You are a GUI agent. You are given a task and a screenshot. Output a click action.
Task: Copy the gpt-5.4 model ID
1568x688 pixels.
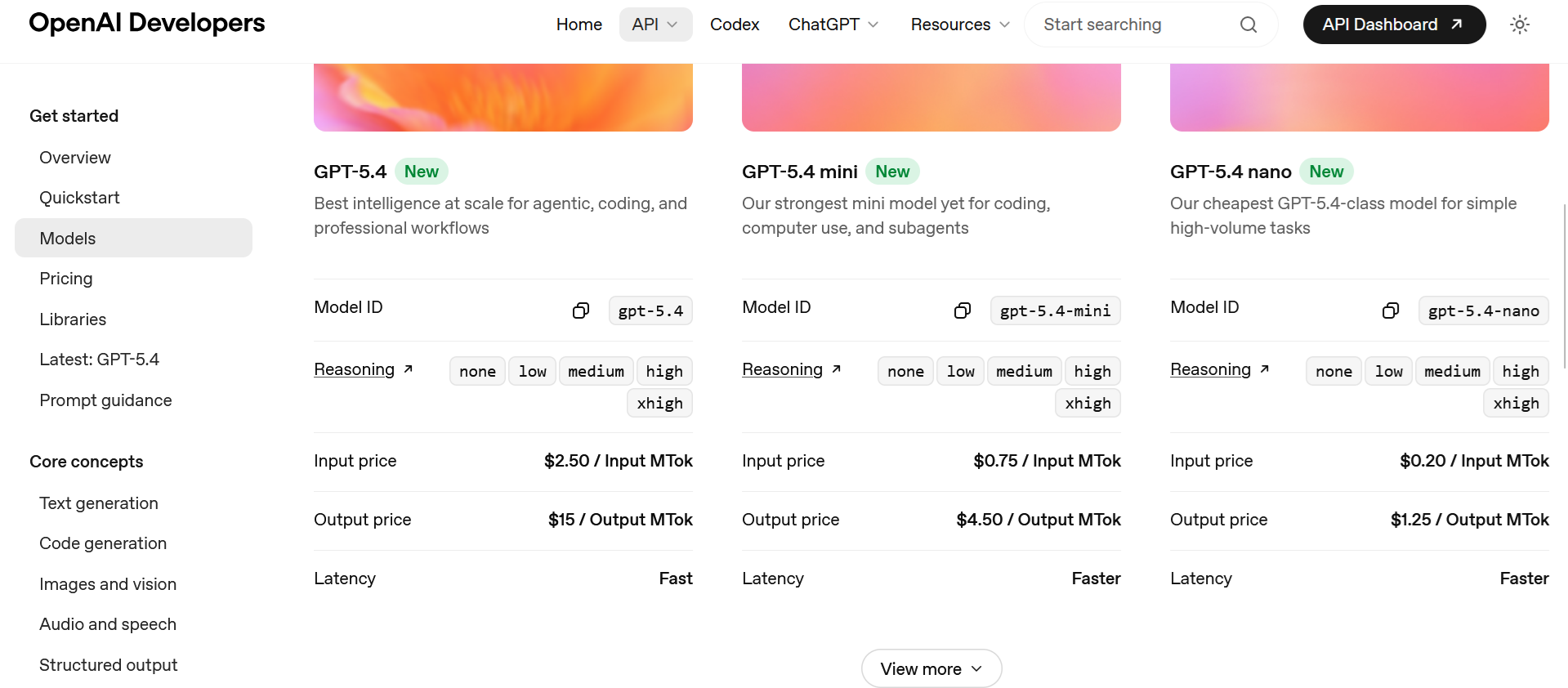(x=581, y=310)
